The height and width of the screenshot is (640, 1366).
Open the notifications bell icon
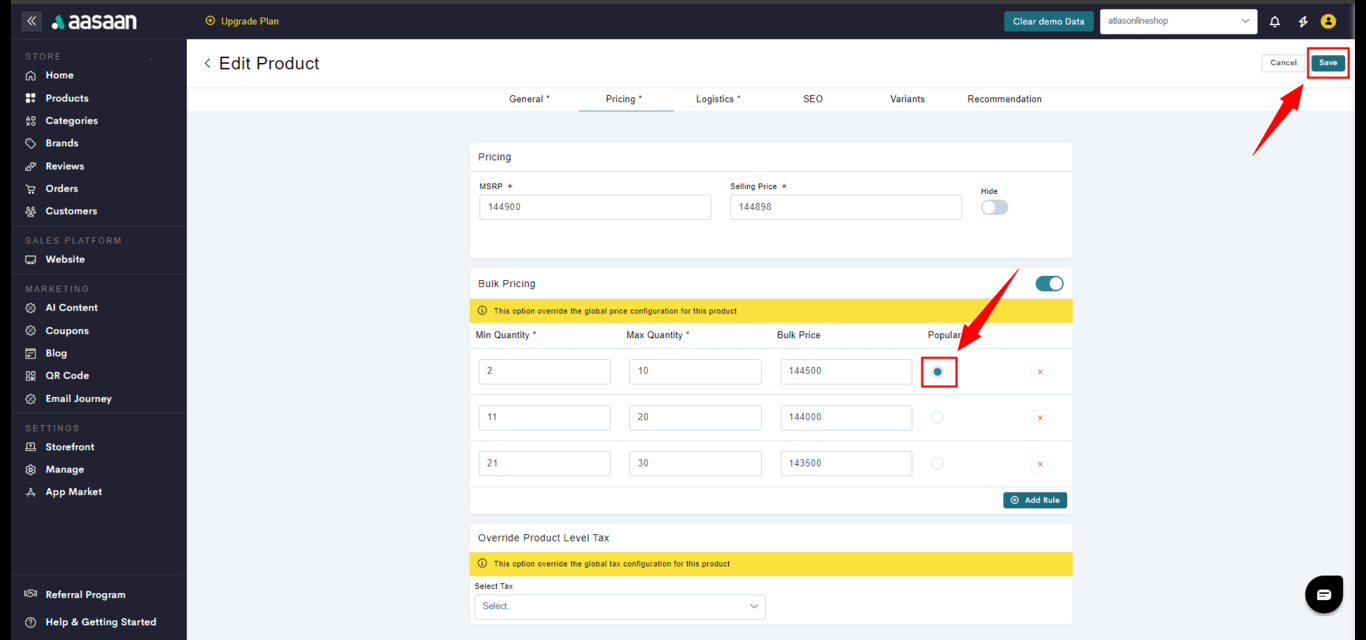click(x=1275, y=21)
